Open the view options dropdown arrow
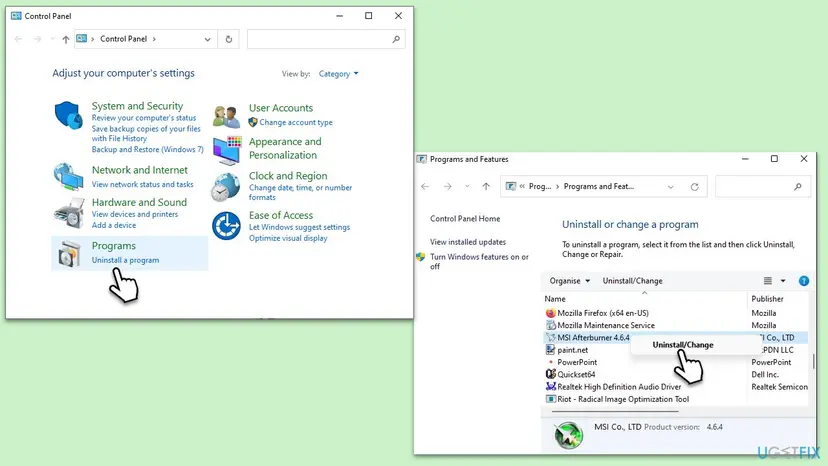828x466 pixels. pyautogui.click(x=783, y=281)
